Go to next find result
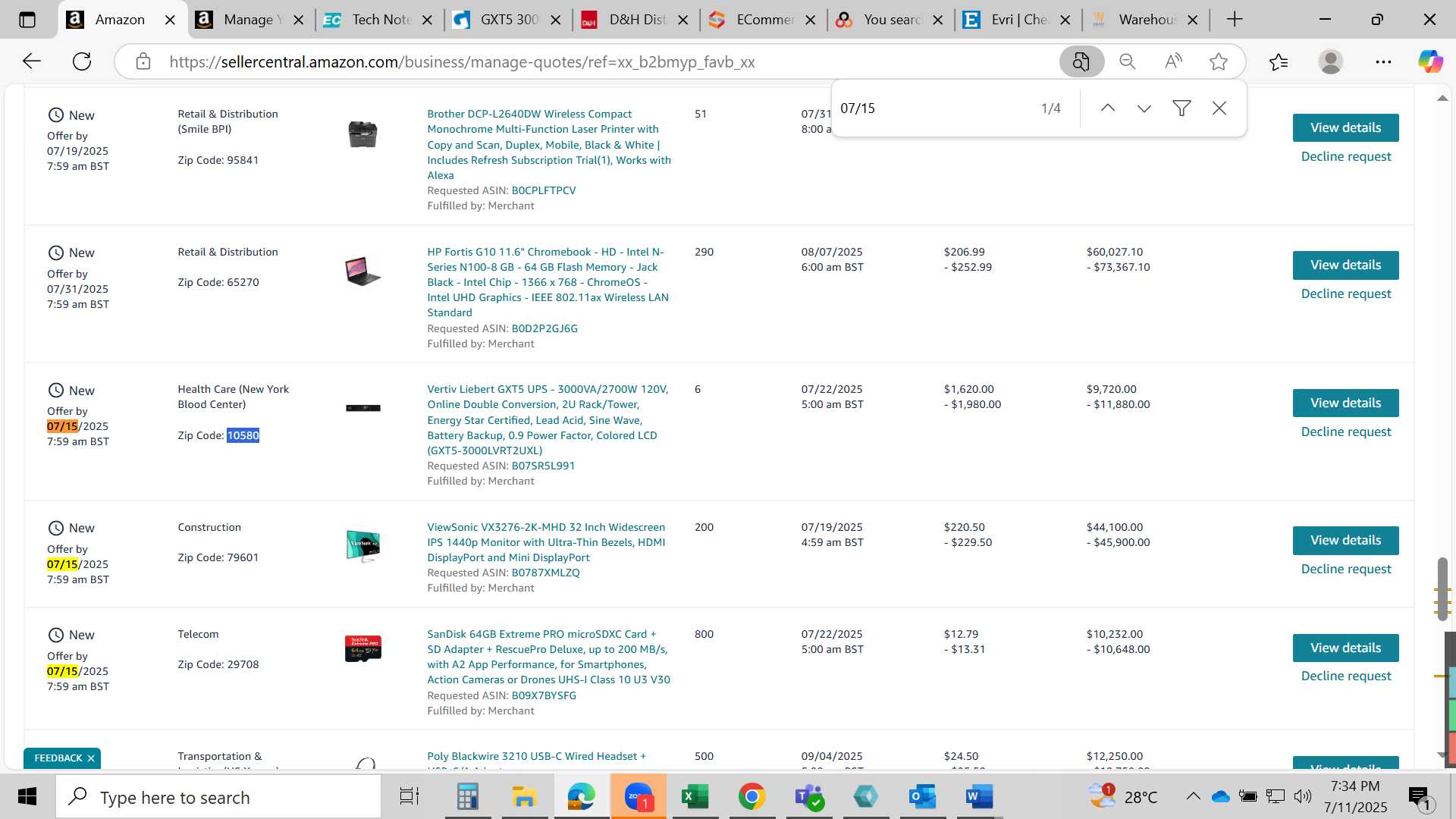Screen dimensions: 1456x819 1144,108
